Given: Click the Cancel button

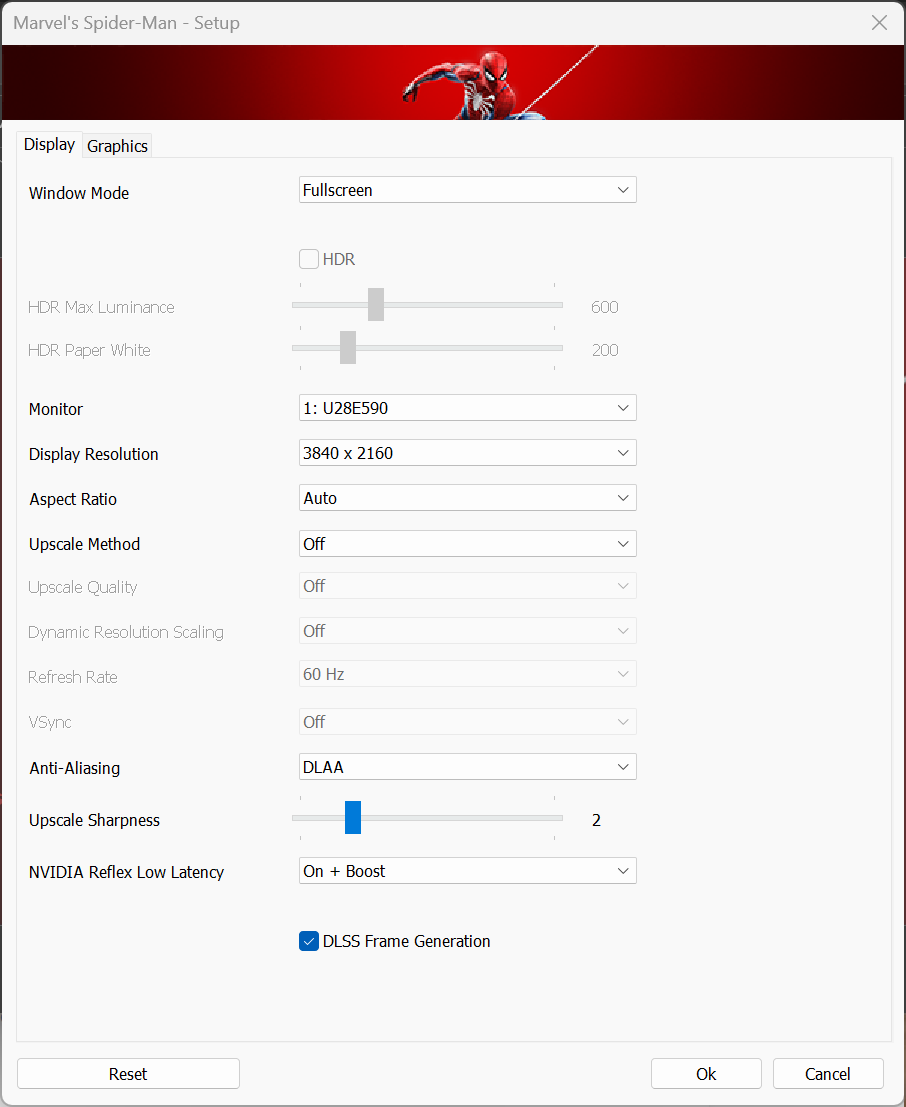Looking at the screenshot, I should coord(828,1074).
